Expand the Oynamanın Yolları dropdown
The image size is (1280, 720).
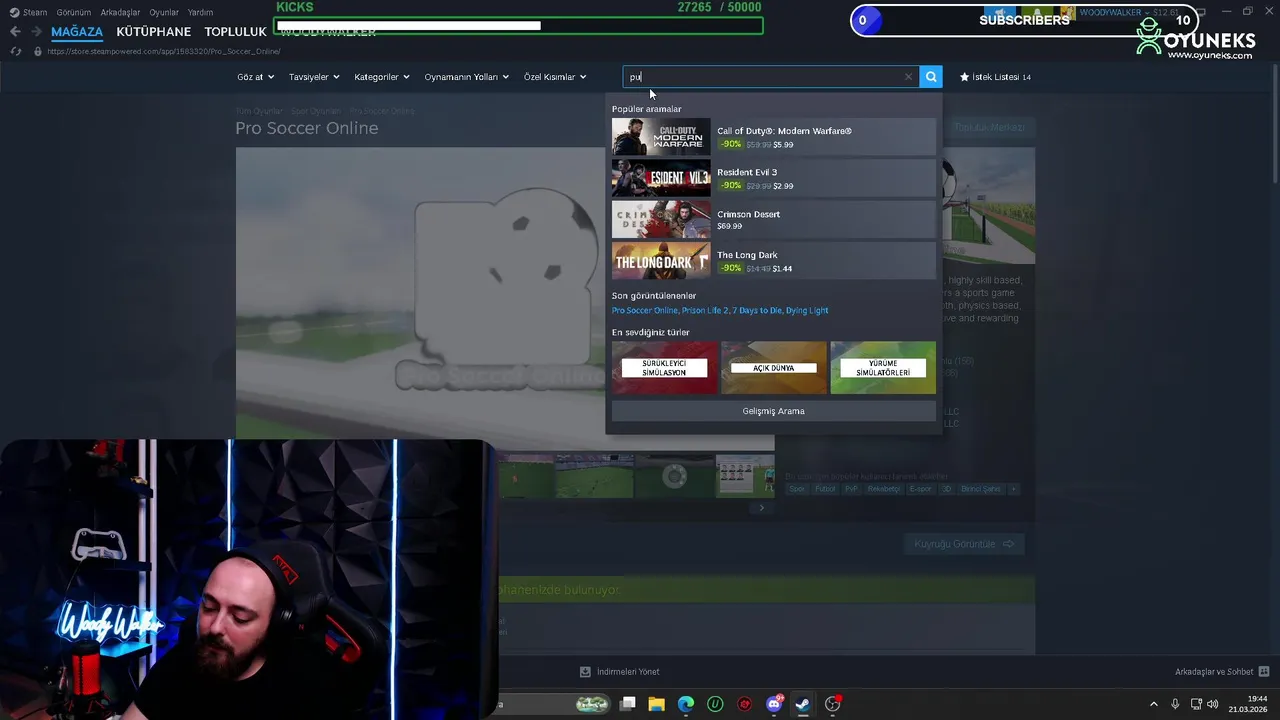tap(467, 77)
